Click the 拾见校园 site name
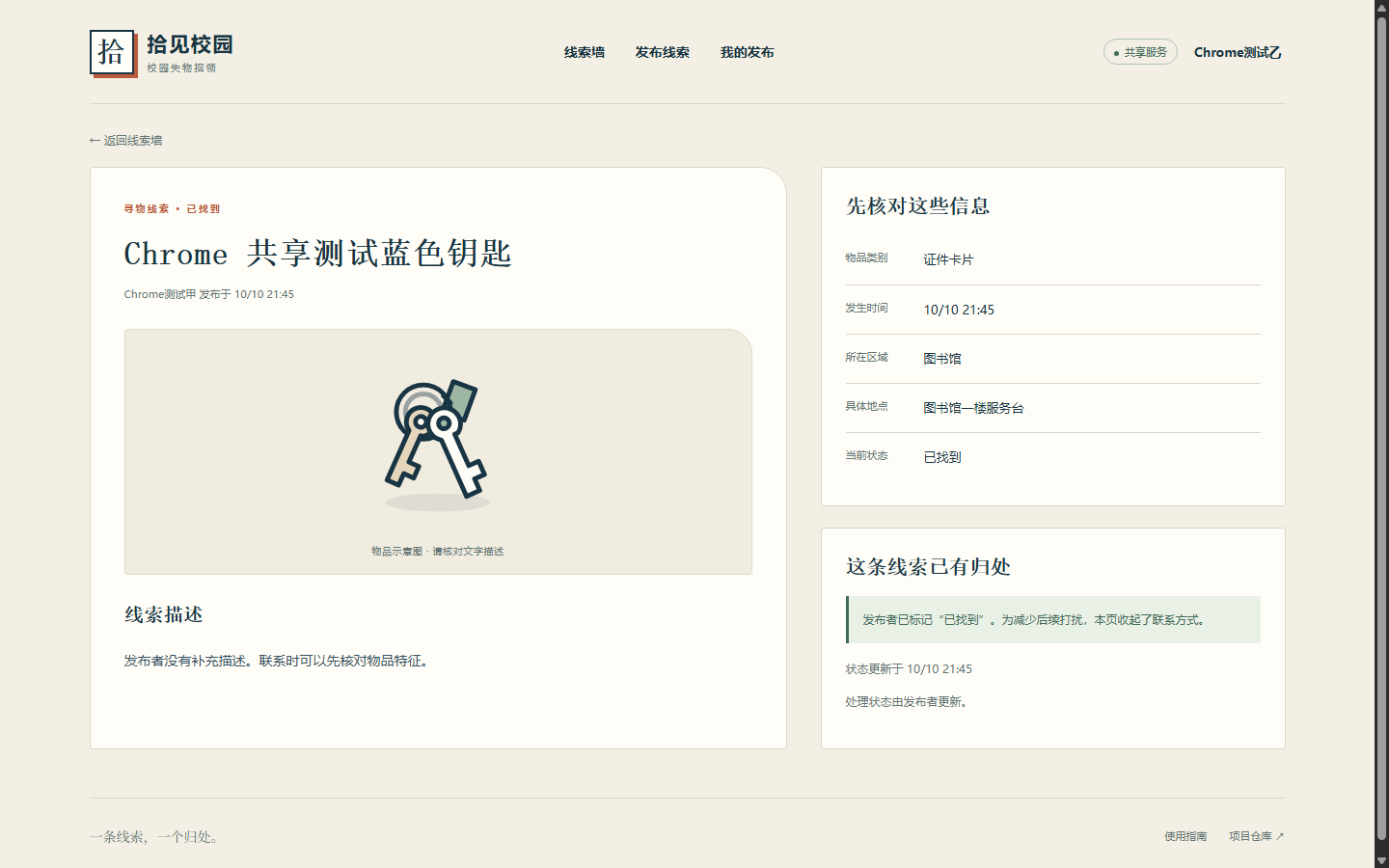Viewport: 1389px width, 868px height. (190, 44)
